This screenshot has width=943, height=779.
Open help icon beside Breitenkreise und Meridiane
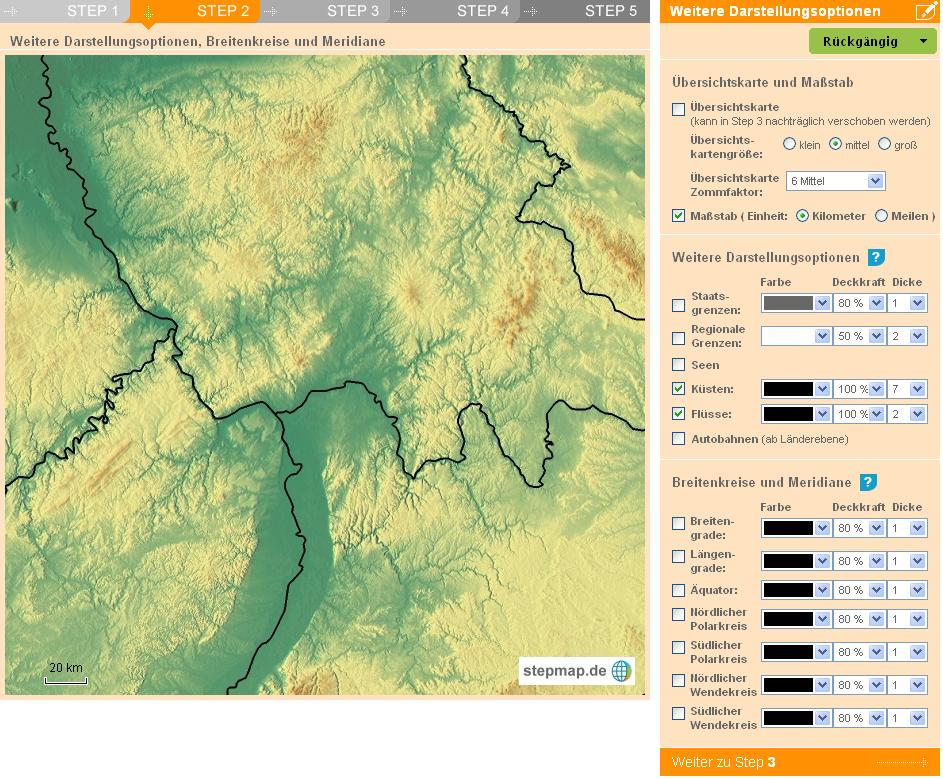[x=868, y=482]
